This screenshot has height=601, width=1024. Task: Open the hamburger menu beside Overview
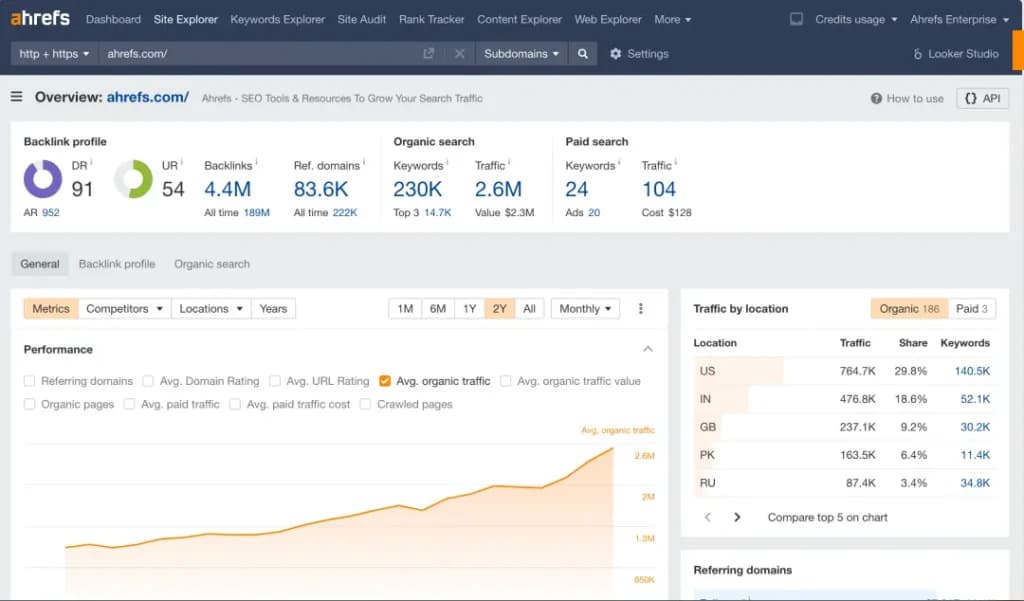click(16, 97)
